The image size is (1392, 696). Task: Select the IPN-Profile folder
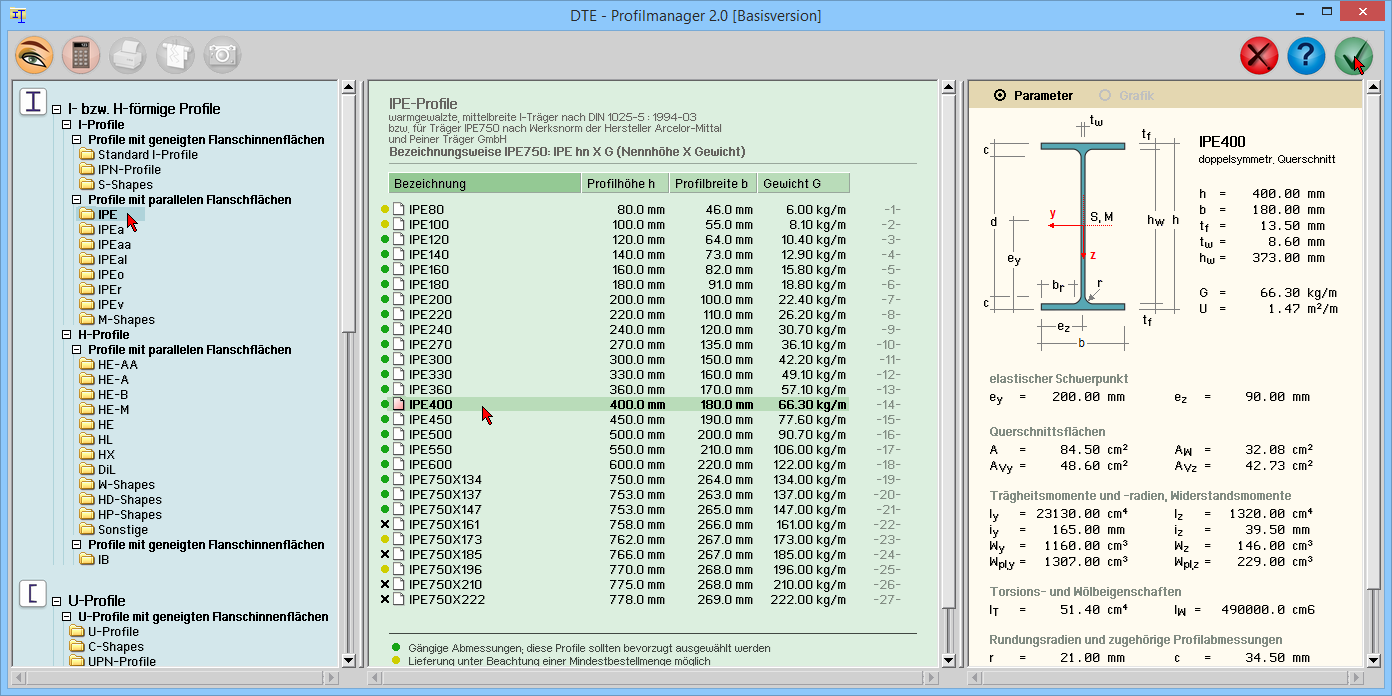128,170
